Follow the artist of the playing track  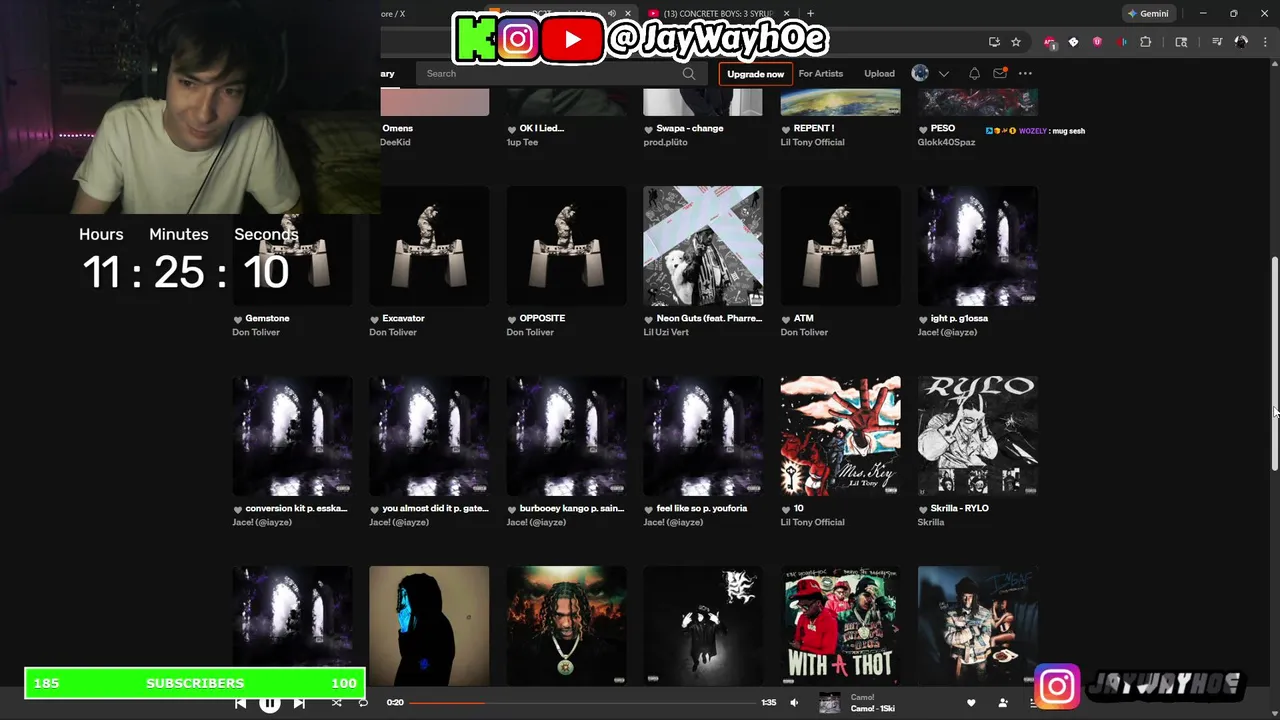(x=1003, y=703)
